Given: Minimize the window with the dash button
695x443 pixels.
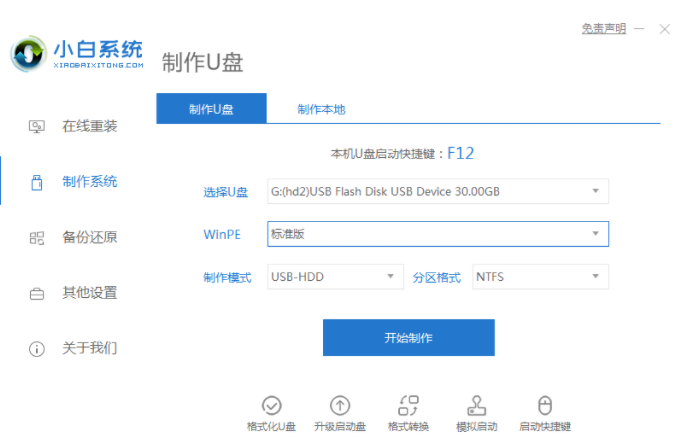Looking at the screenshot, I should click(640, 29).
